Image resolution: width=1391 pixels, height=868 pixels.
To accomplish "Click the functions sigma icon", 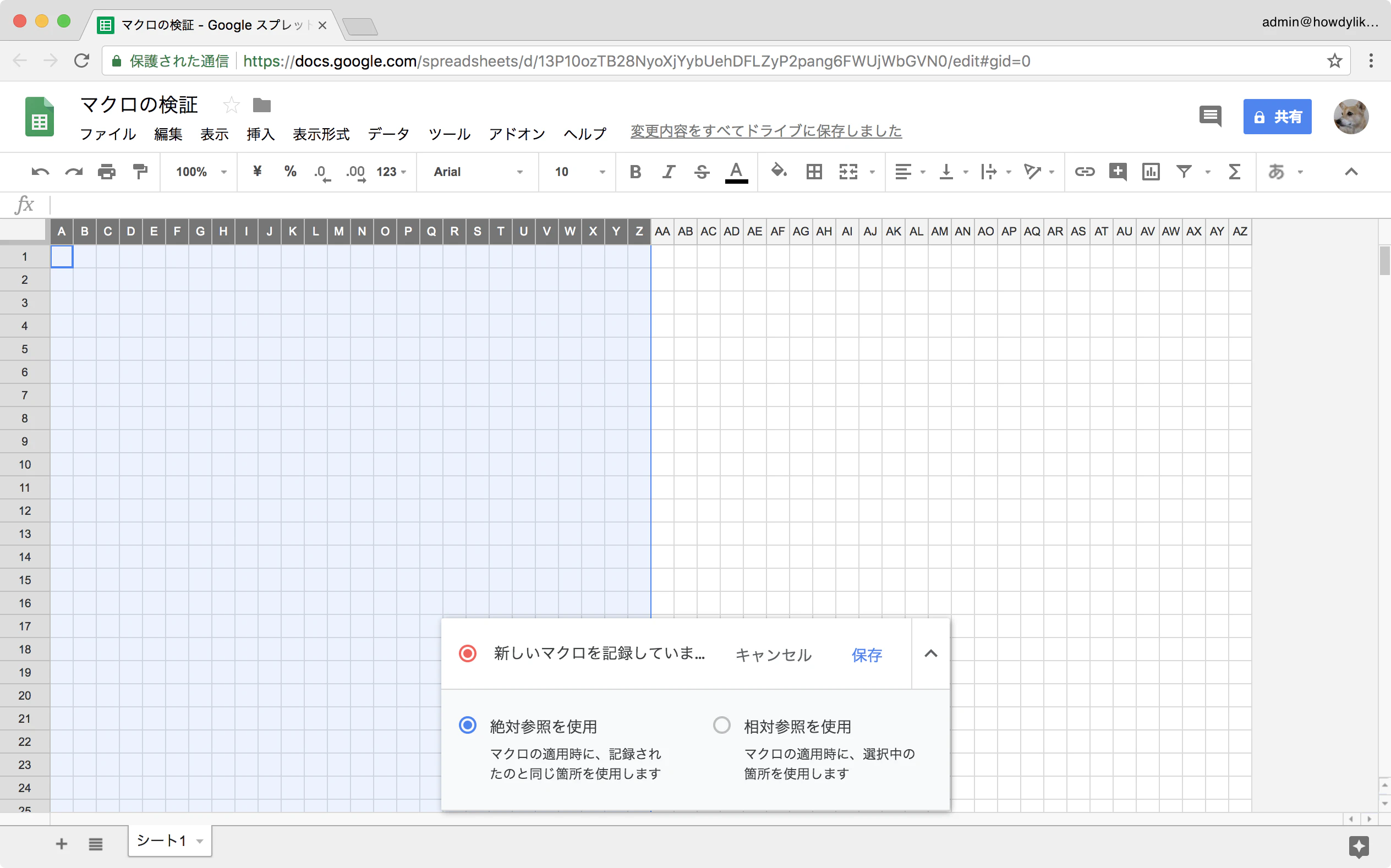I will click(1234, 172).
